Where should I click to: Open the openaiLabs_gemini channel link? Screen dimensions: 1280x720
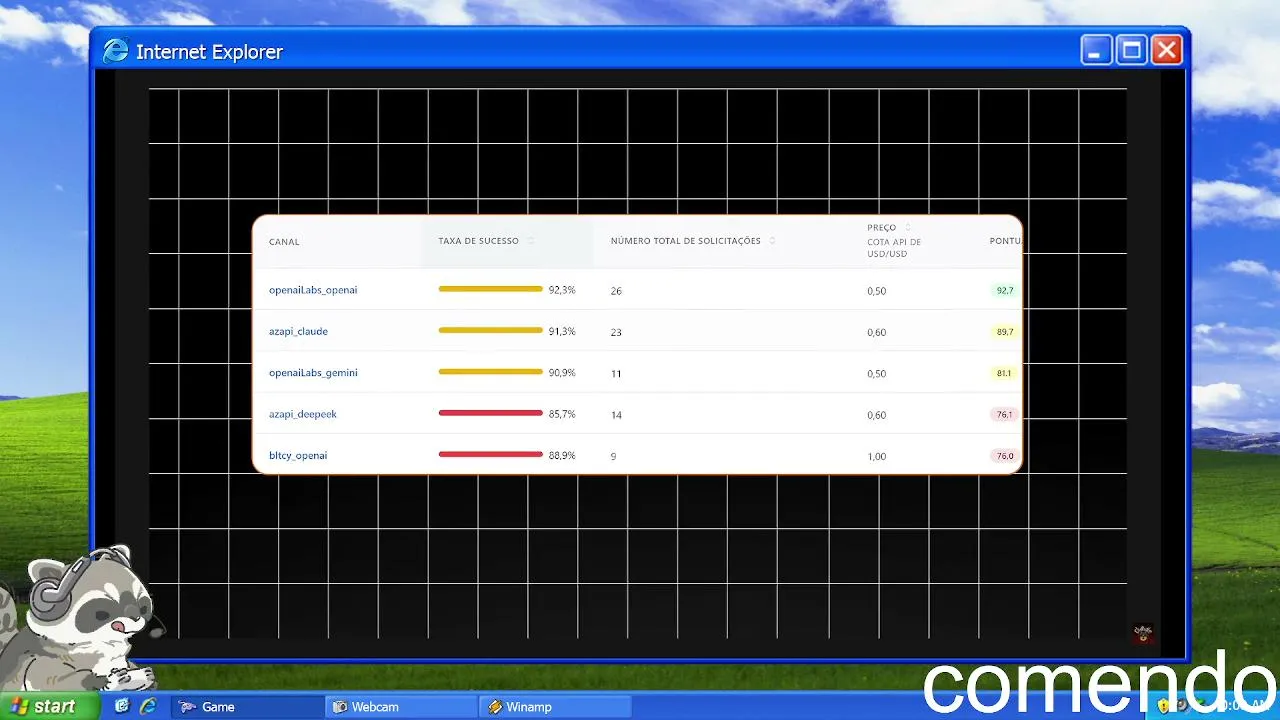(x=313, y=373)
